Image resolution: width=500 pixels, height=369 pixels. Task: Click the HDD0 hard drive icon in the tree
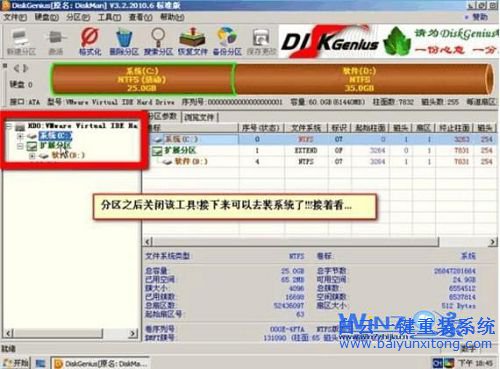pyautogui.click(x=20, y=126)
